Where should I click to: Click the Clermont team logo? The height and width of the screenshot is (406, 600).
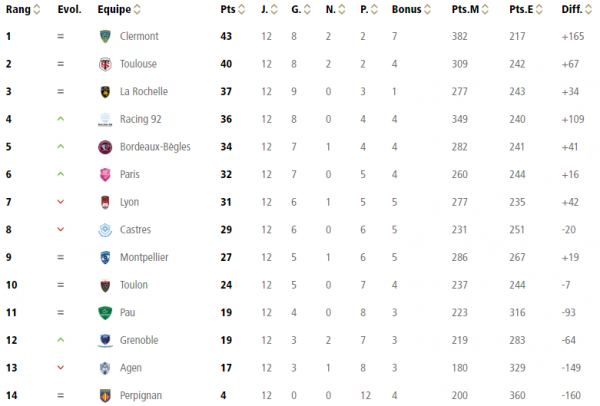[x=105, y=36]
